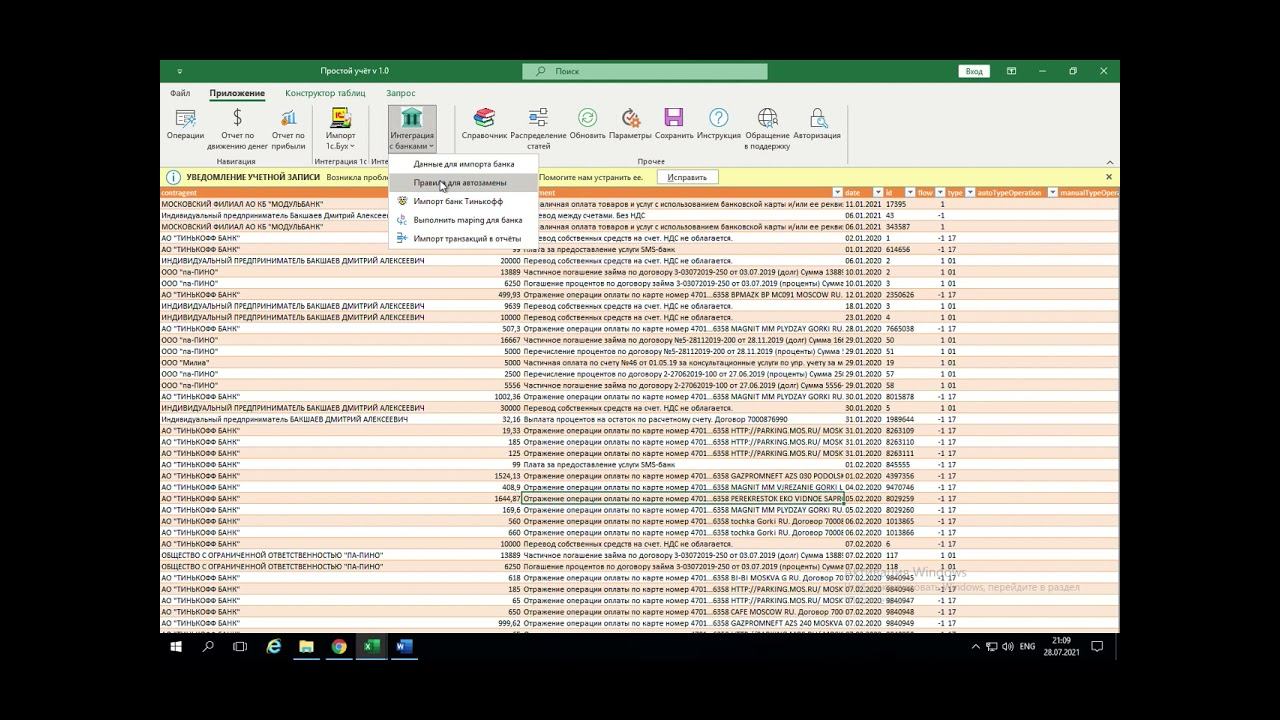The image size is (1280, 720).
Task: Collapse the Интеграция с банками dropdown
Action: pyautogui.click(x=411, y=129)
